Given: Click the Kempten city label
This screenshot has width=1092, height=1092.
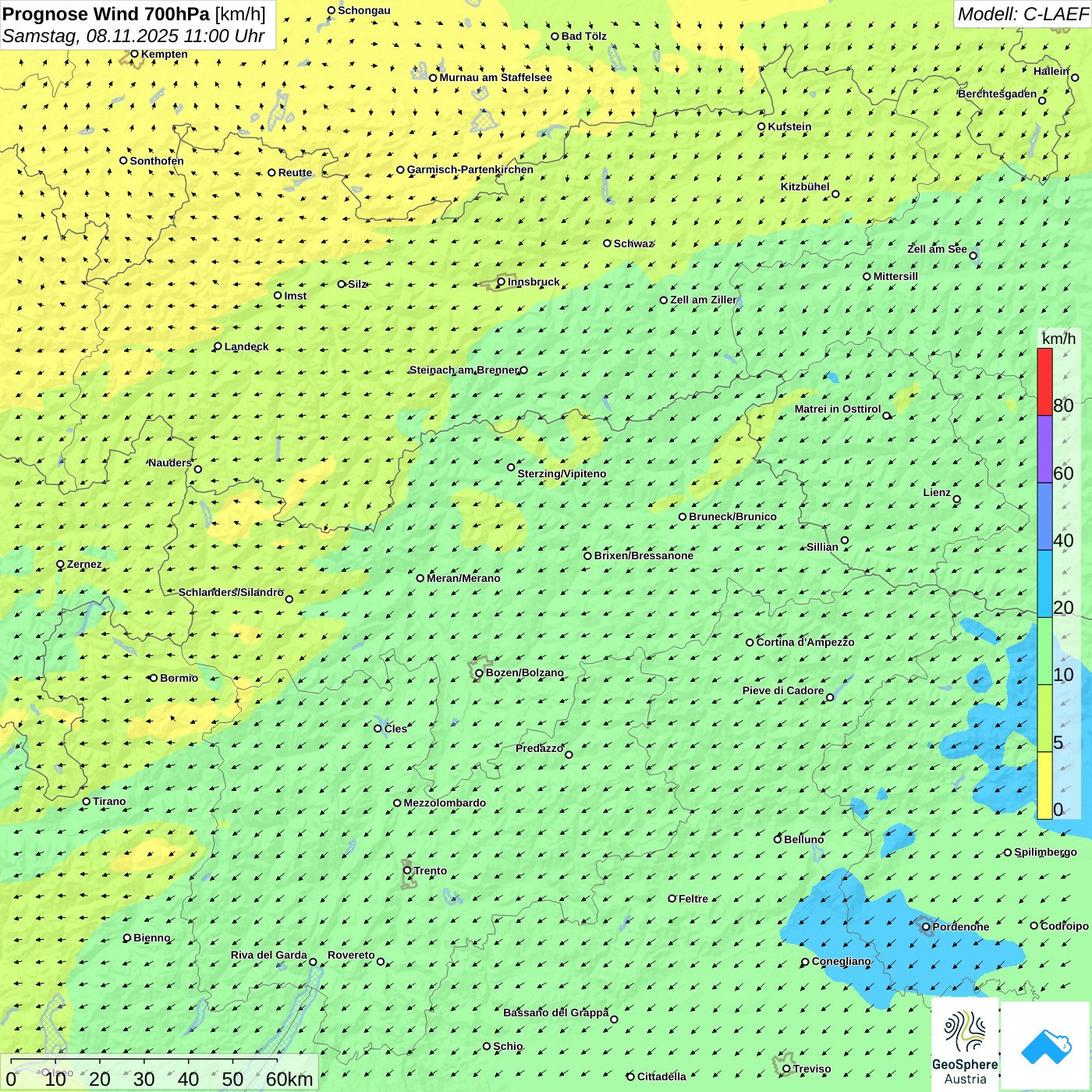Looking at the screenshot, I should click(x=165, y=54).
